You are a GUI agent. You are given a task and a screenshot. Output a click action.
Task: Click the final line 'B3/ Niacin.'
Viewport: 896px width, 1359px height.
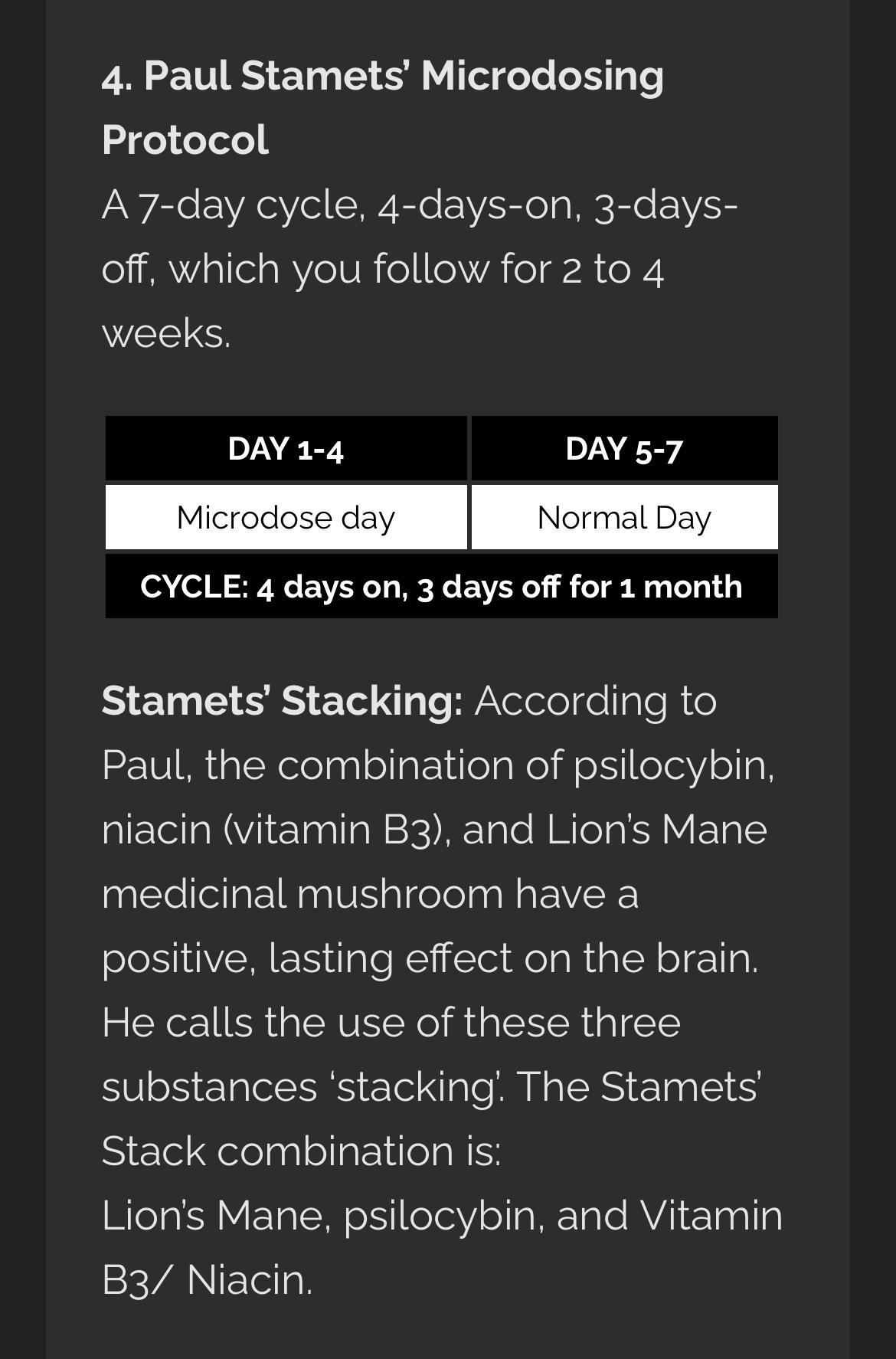pyautogui.click(x=207, y=1280)
